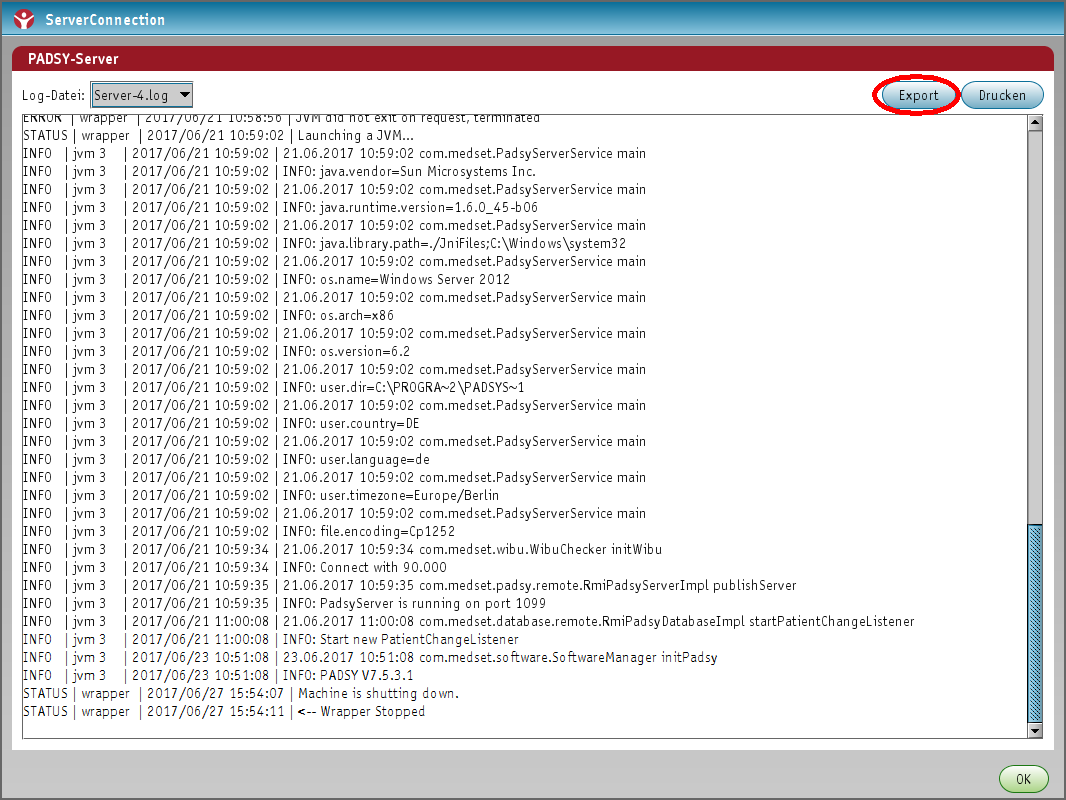The height and width of the screenshot is (800, 1066).
Task: Click the scrollbar down arrow
Action: point(1035,731)
